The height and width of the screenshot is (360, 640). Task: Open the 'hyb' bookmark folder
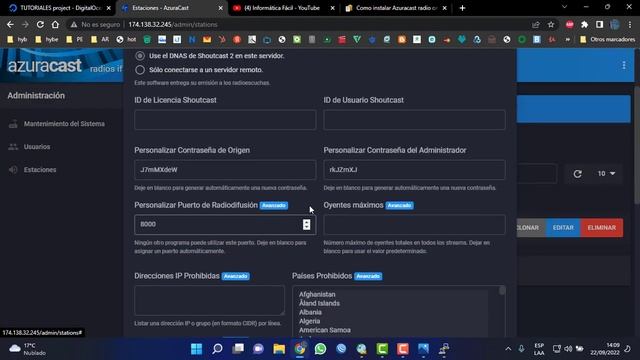17,40
